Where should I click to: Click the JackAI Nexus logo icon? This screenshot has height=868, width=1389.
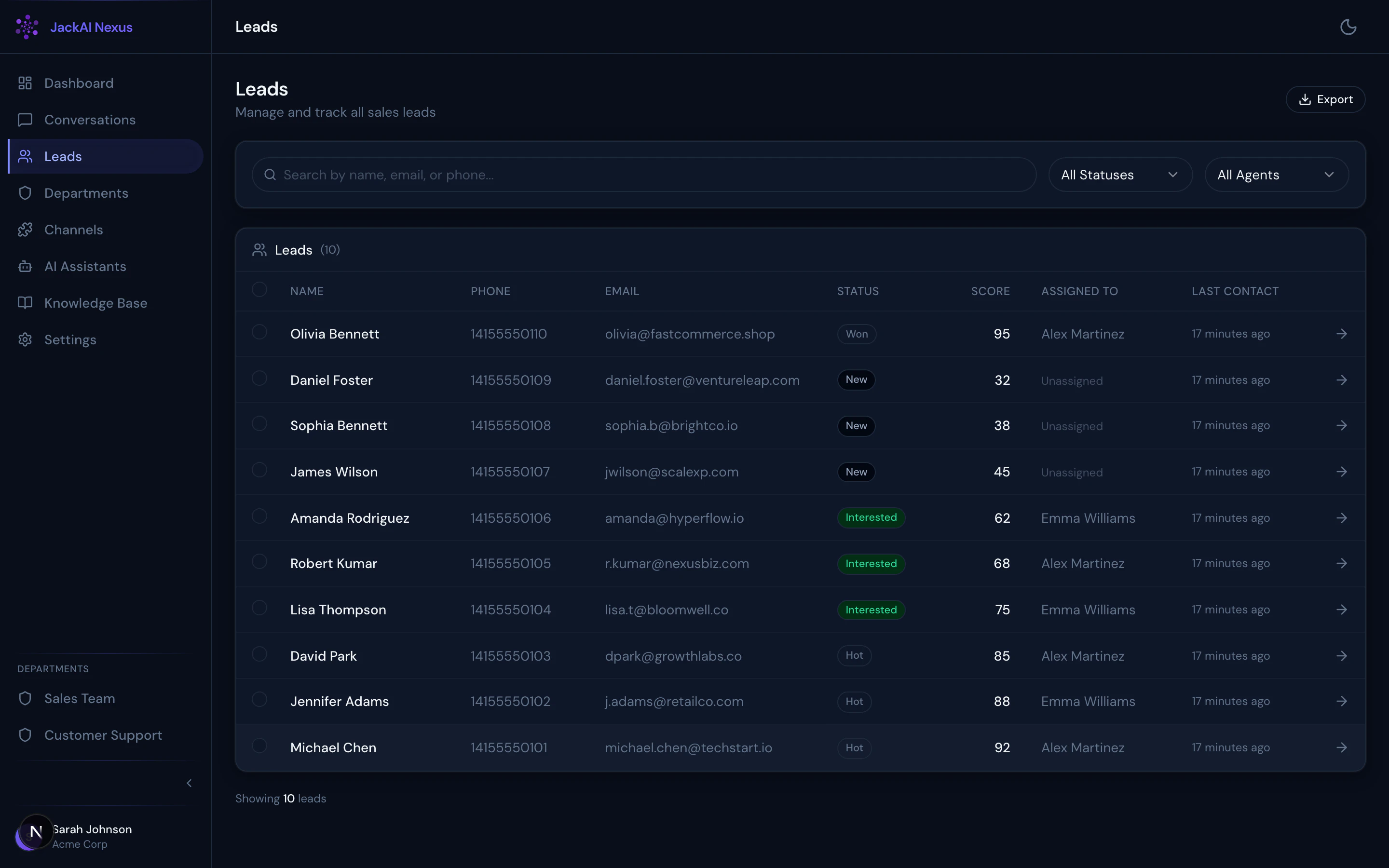pos(27,27)
